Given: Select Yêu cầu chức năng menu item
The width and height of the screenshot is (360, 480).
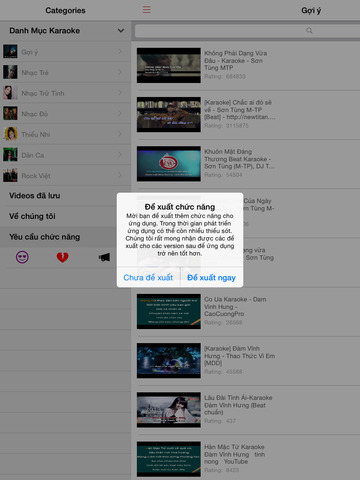Looking at the screenshot, I should [65, 237].
